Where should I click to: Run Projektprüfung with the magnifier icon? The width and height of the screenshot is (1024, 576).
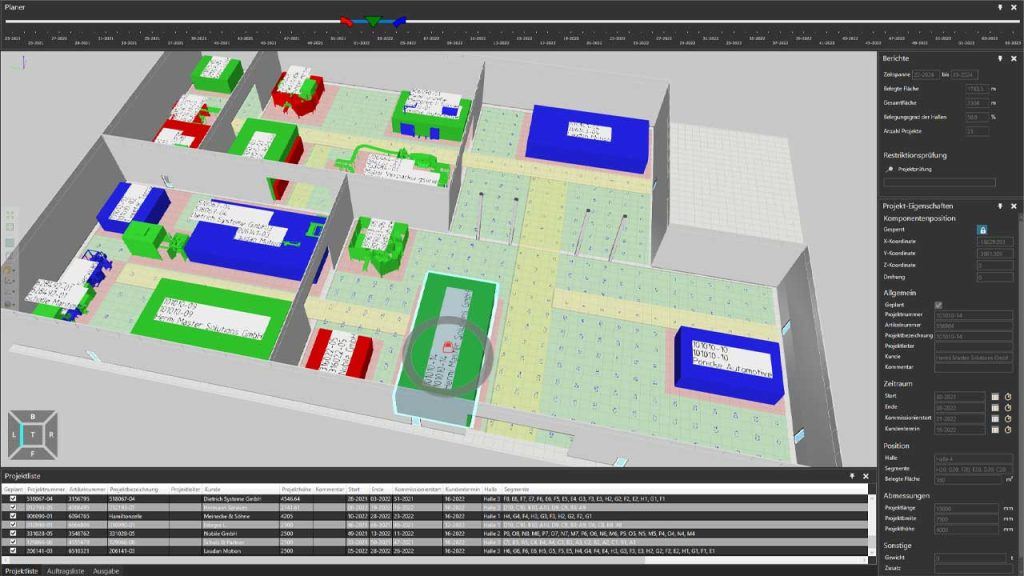pos(889,169)
